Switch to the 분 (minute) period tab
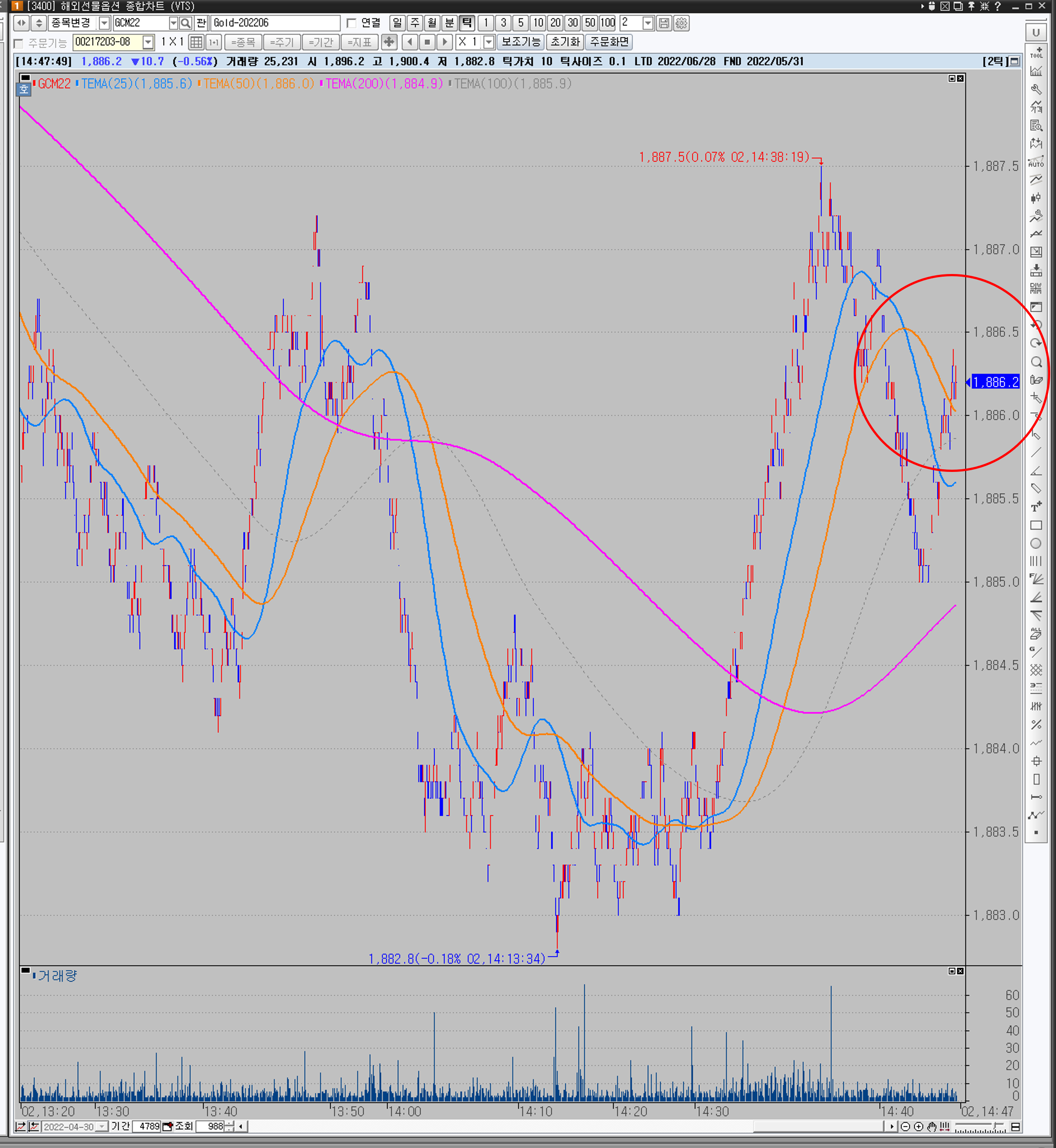1056x1148 pixels. (x=449, y=23)
